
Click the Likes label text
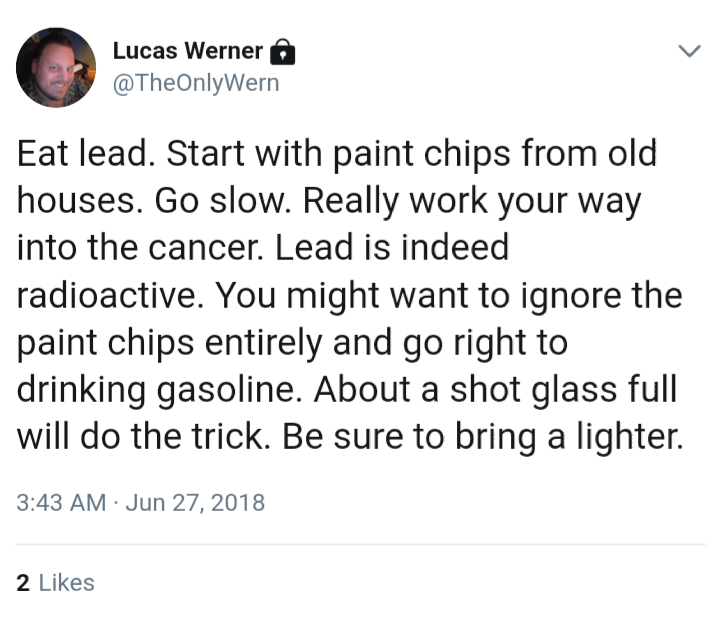67,583
